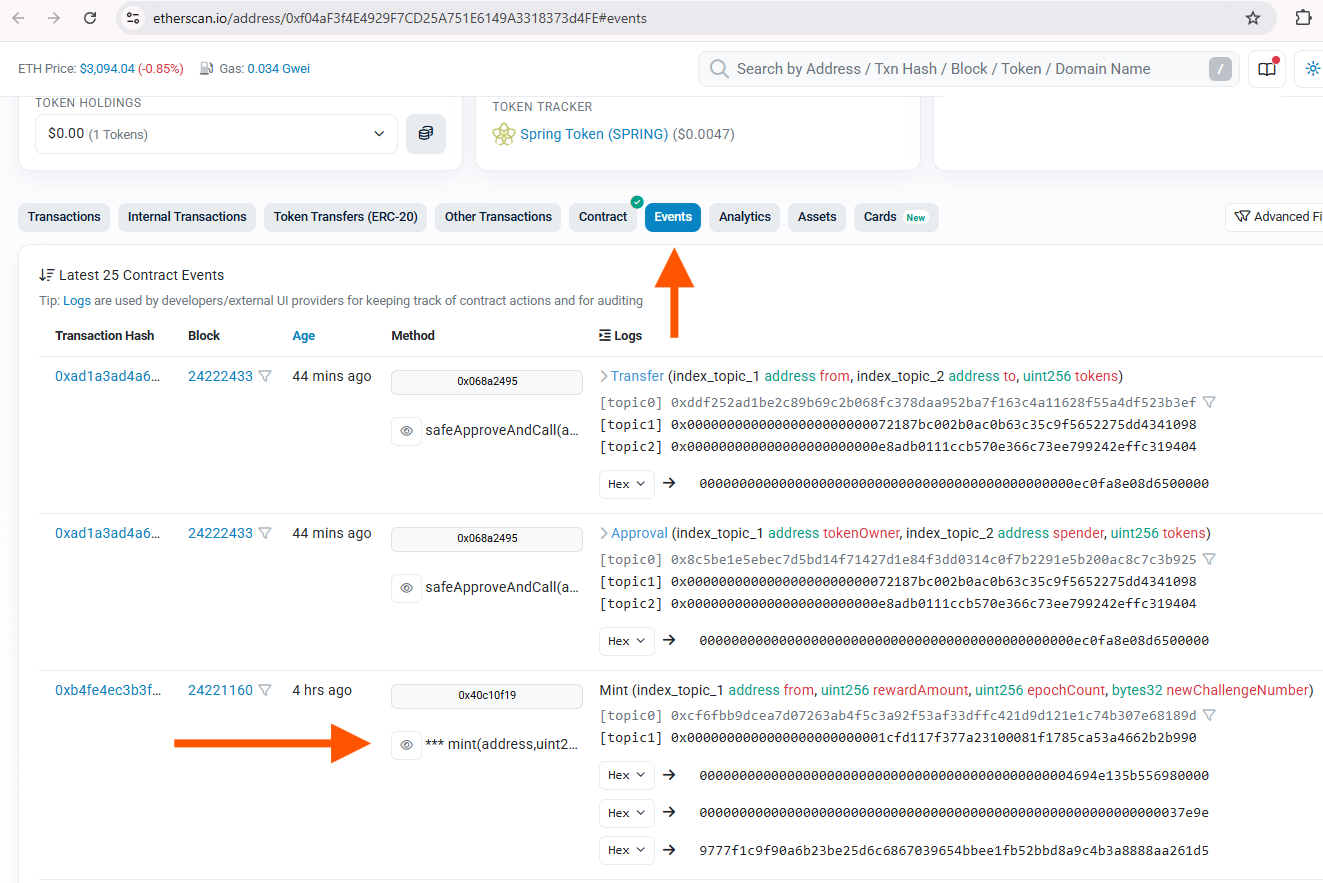Toggle eye icon in the Approval event row

(406, 588)
